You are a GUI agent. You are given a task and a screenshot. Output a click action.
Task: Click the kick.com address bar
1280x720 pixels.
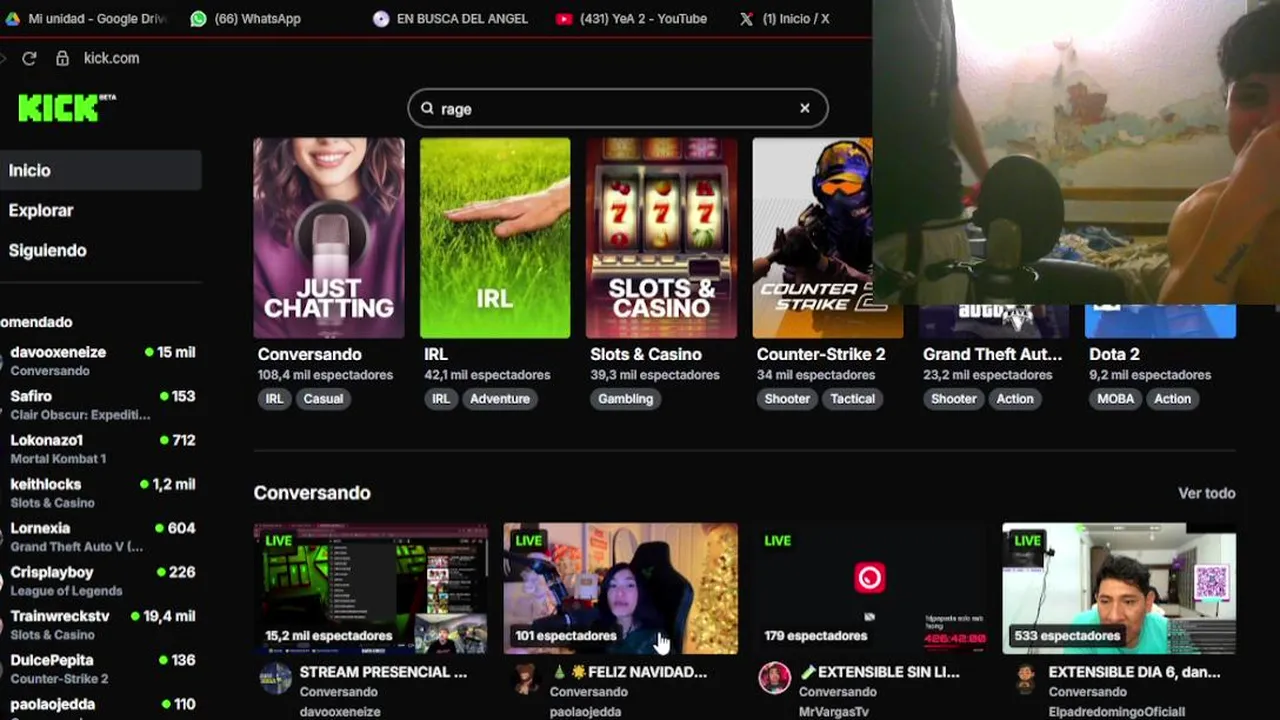pyautogui.click(x=111, y=58)
